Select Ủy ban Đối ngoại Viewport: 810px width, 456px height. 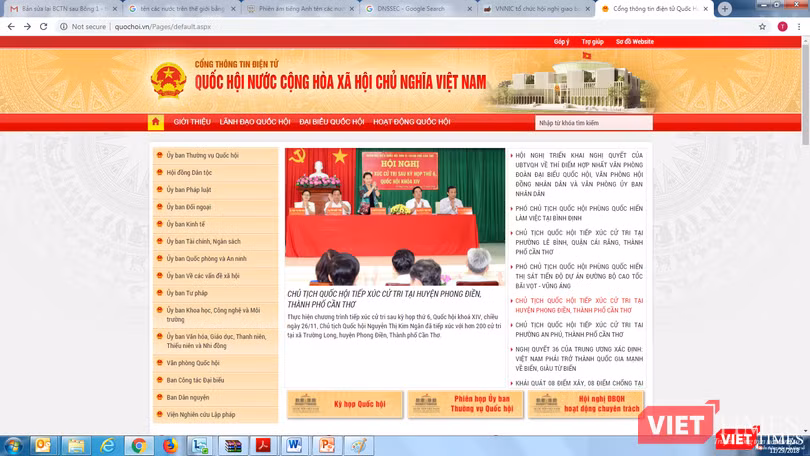(189, 207)
